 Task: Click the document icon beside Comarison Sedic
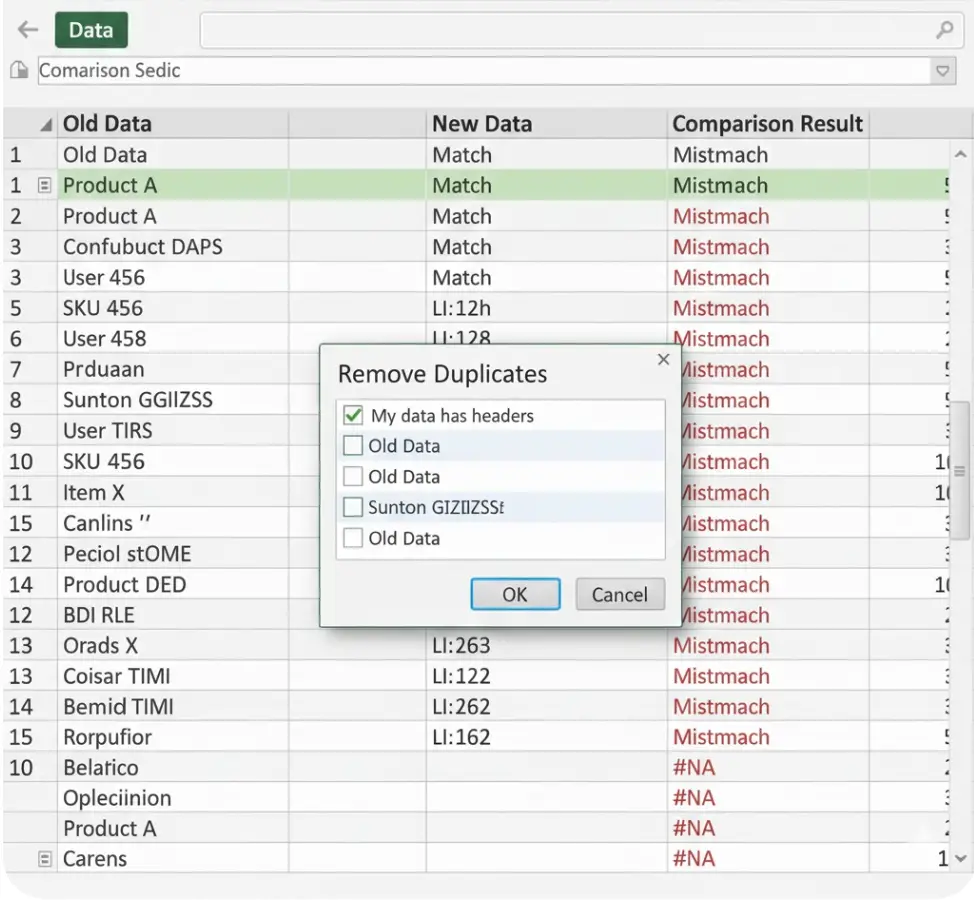click(18, 70)
